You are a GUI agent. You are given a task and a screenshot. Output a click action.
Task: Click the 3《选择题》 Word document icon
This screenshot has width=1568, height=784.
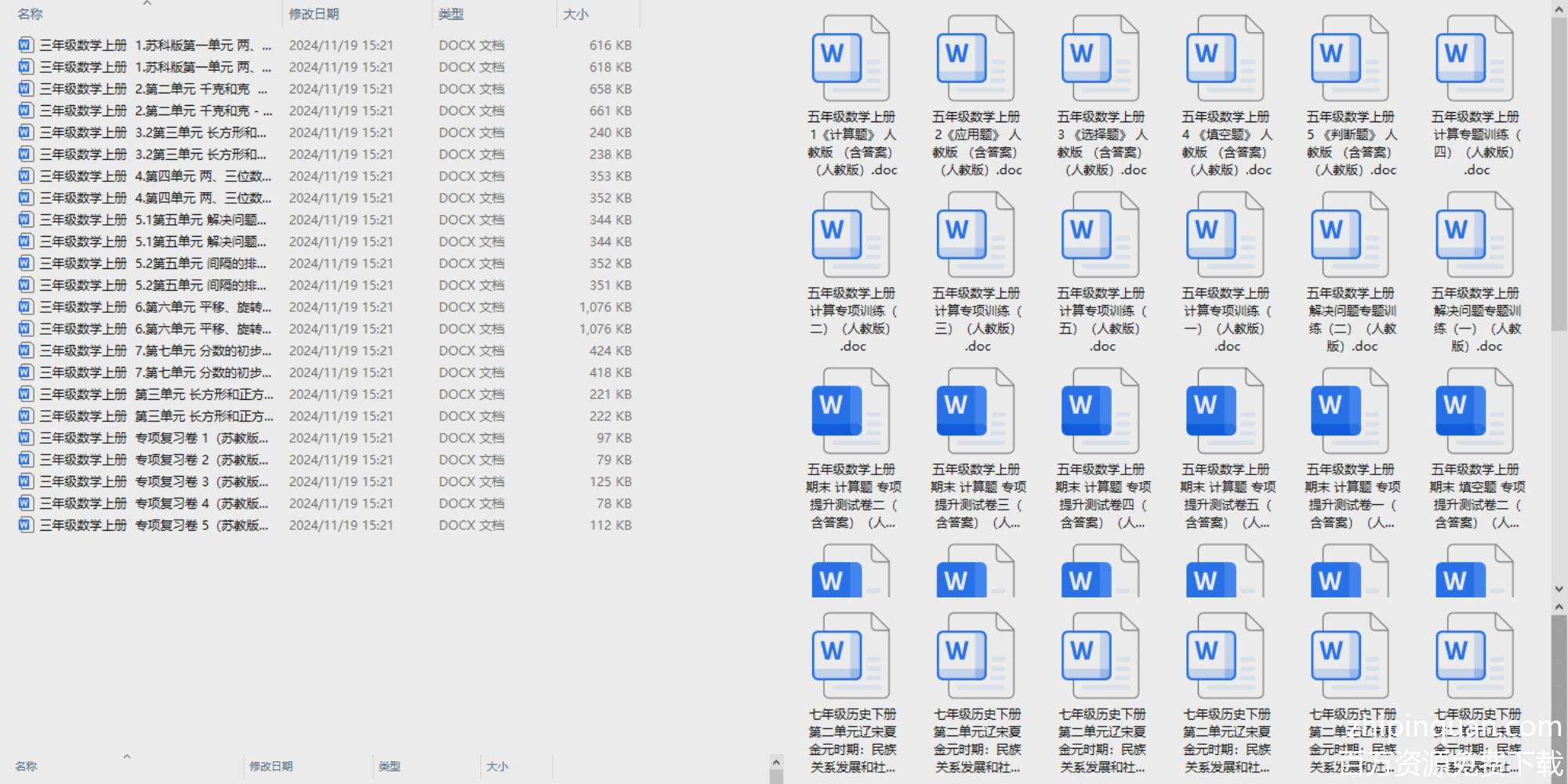(x=1099, y=59)
